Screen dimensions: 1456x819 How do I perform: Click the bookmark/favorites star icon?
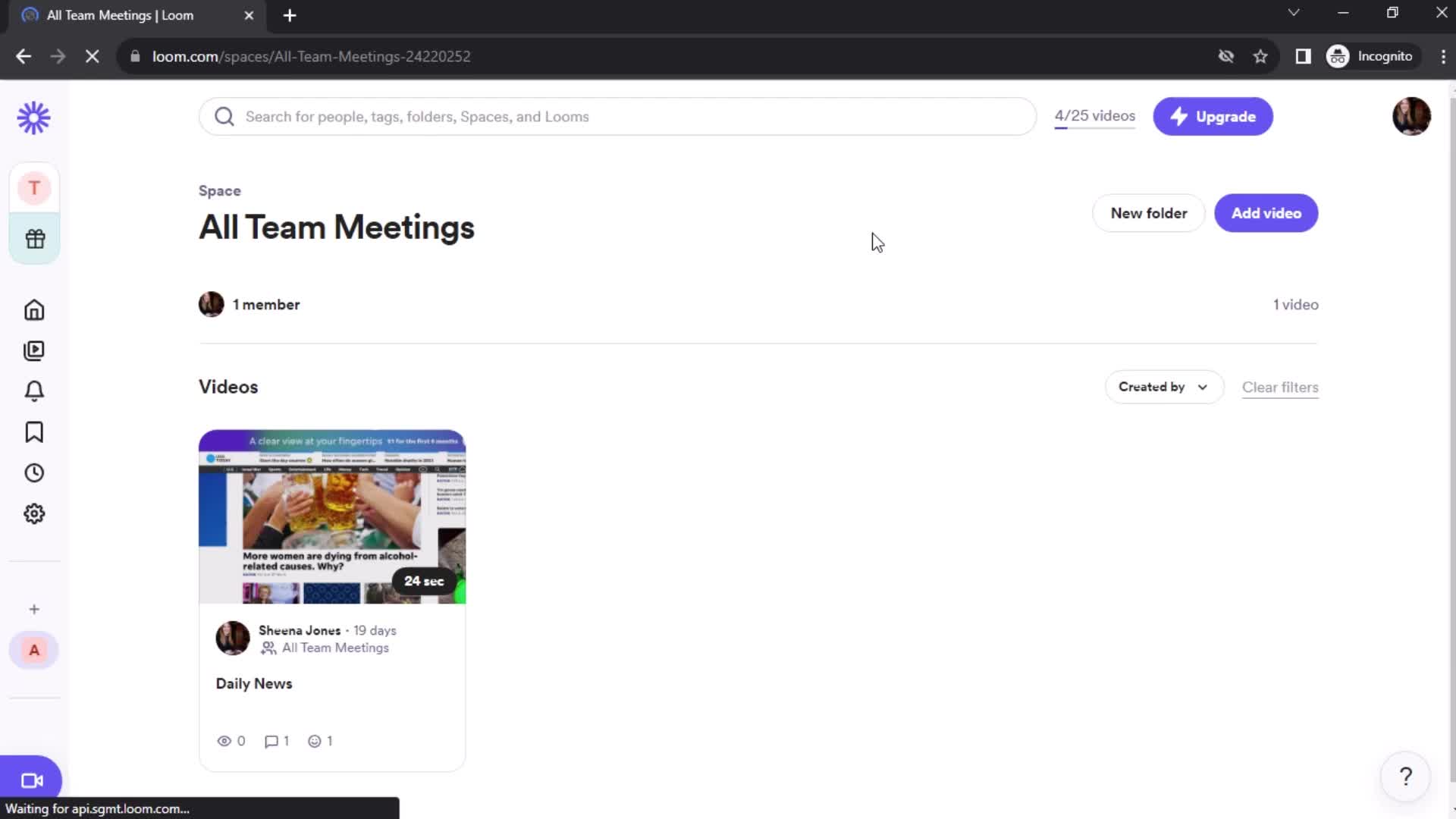(1261, 57)
